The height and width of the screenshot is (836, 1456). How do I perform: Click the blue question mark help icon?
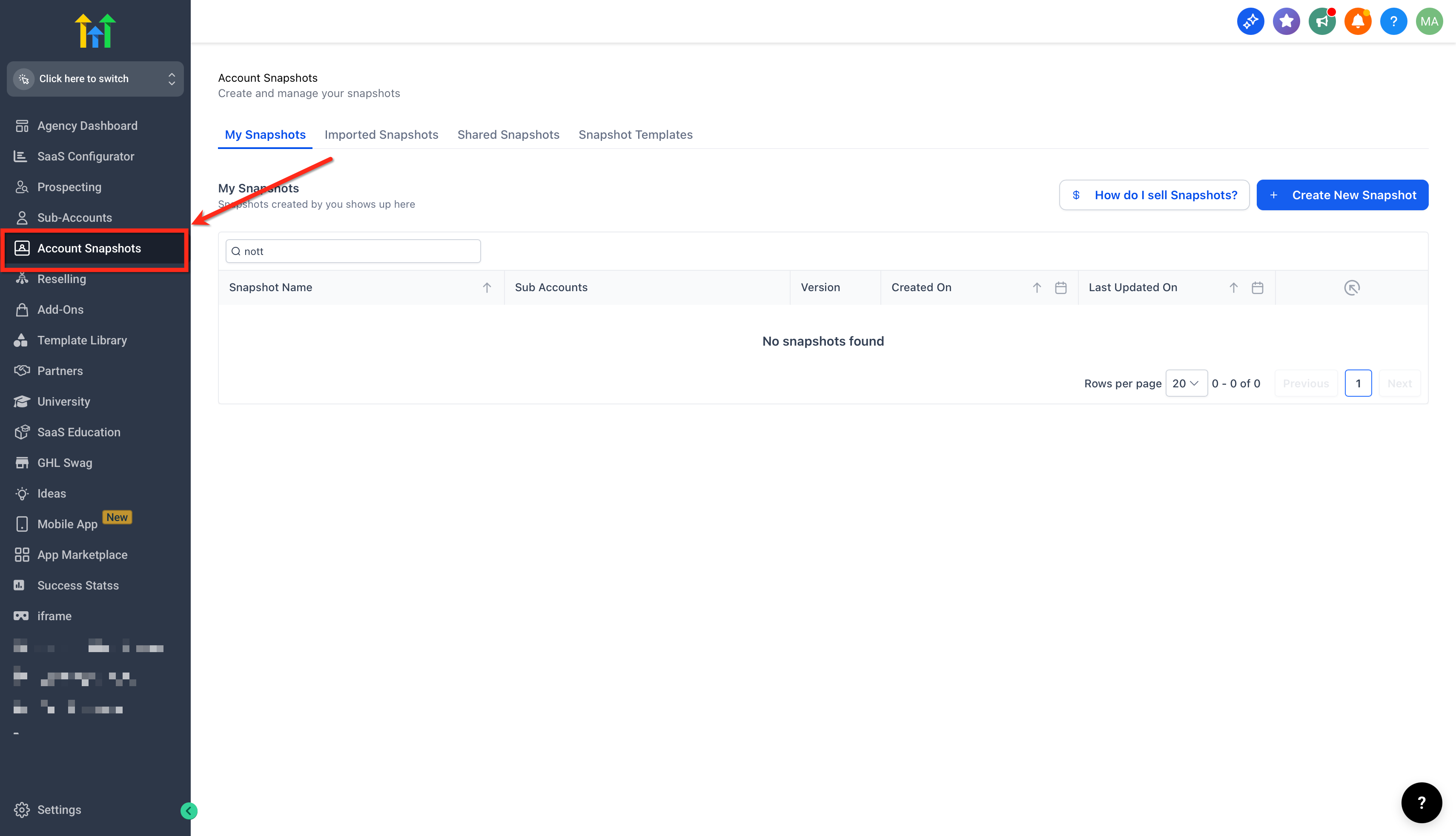1393,21
